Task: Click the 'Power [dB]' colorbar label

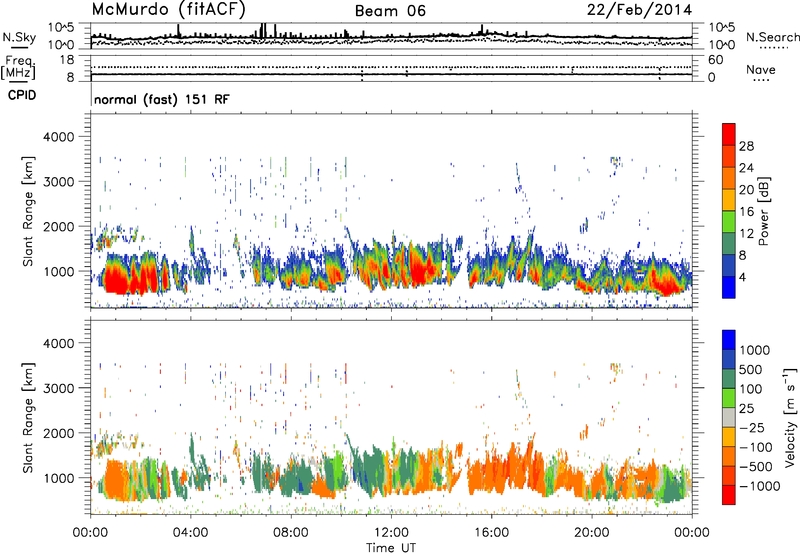Action: (x=763, y=211)
